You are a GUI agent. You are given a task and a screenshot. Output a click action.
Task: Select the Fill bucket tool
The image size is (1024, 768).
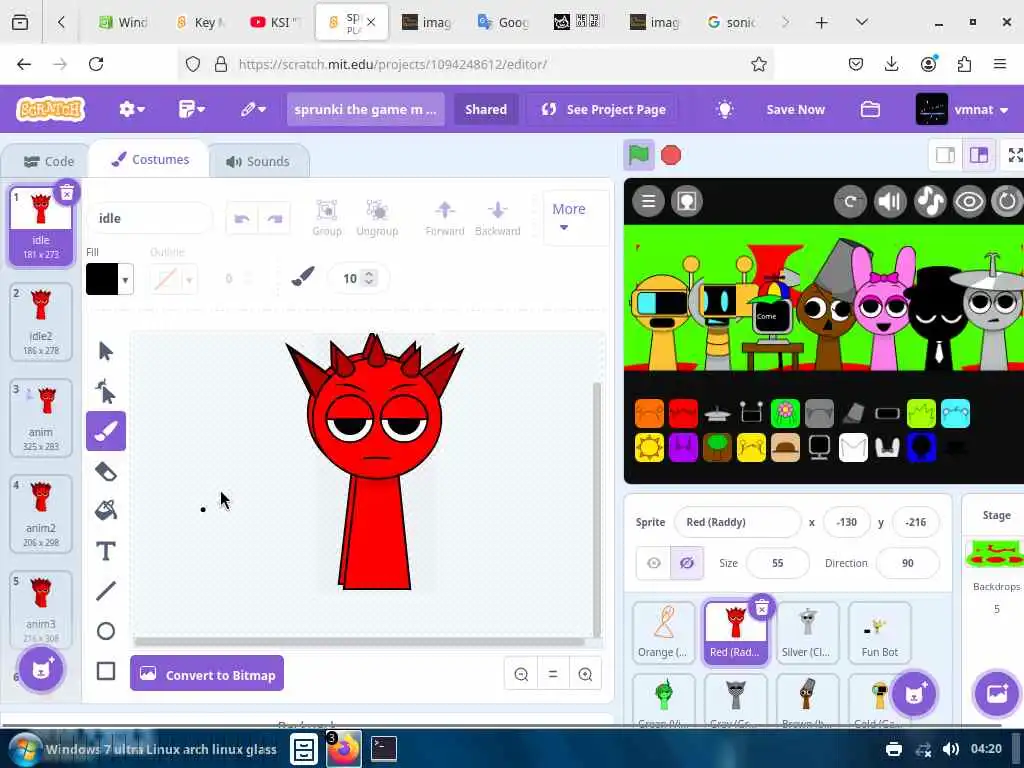106,510
